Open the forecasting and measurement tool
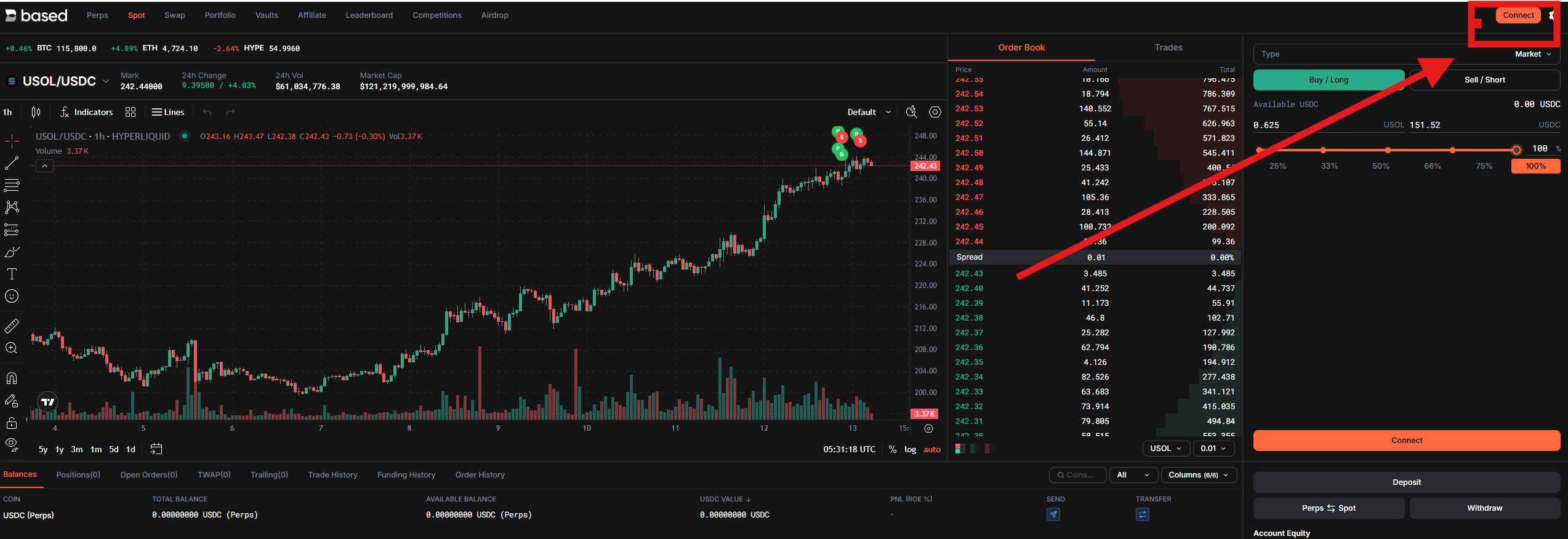This screenshot has width=1568, height=539. pyautogui.click(x=12, y=230)
